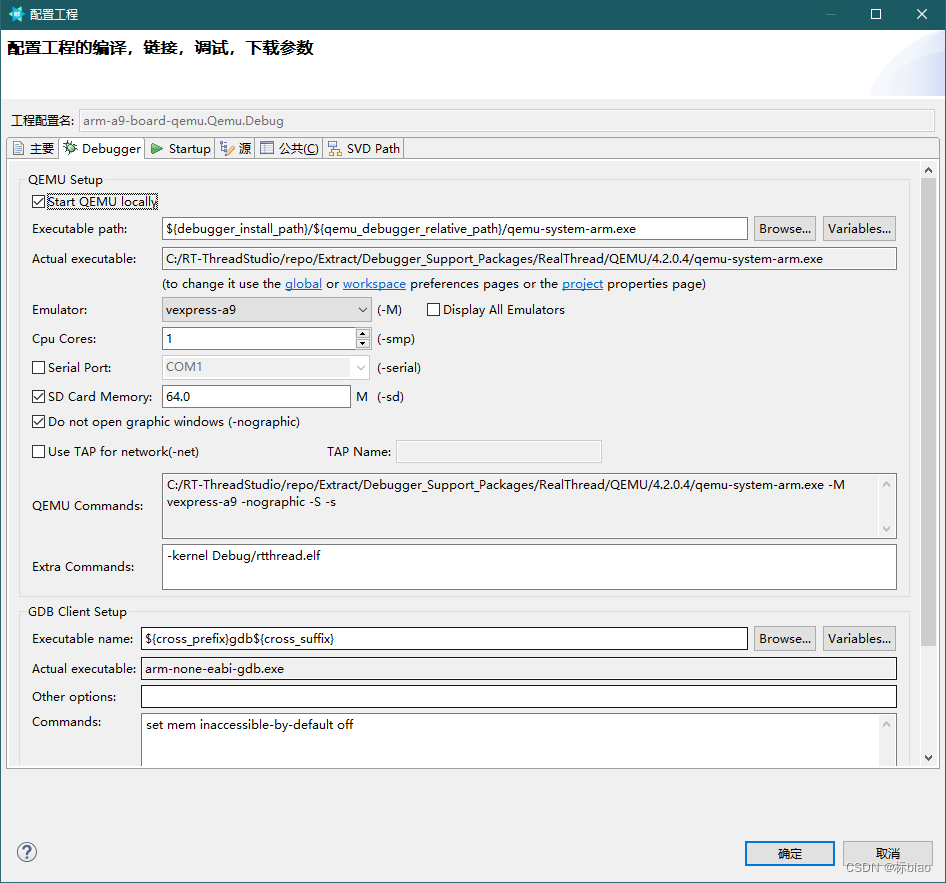
Task: Click the 确定 confirm button
Action: point(789,853)
